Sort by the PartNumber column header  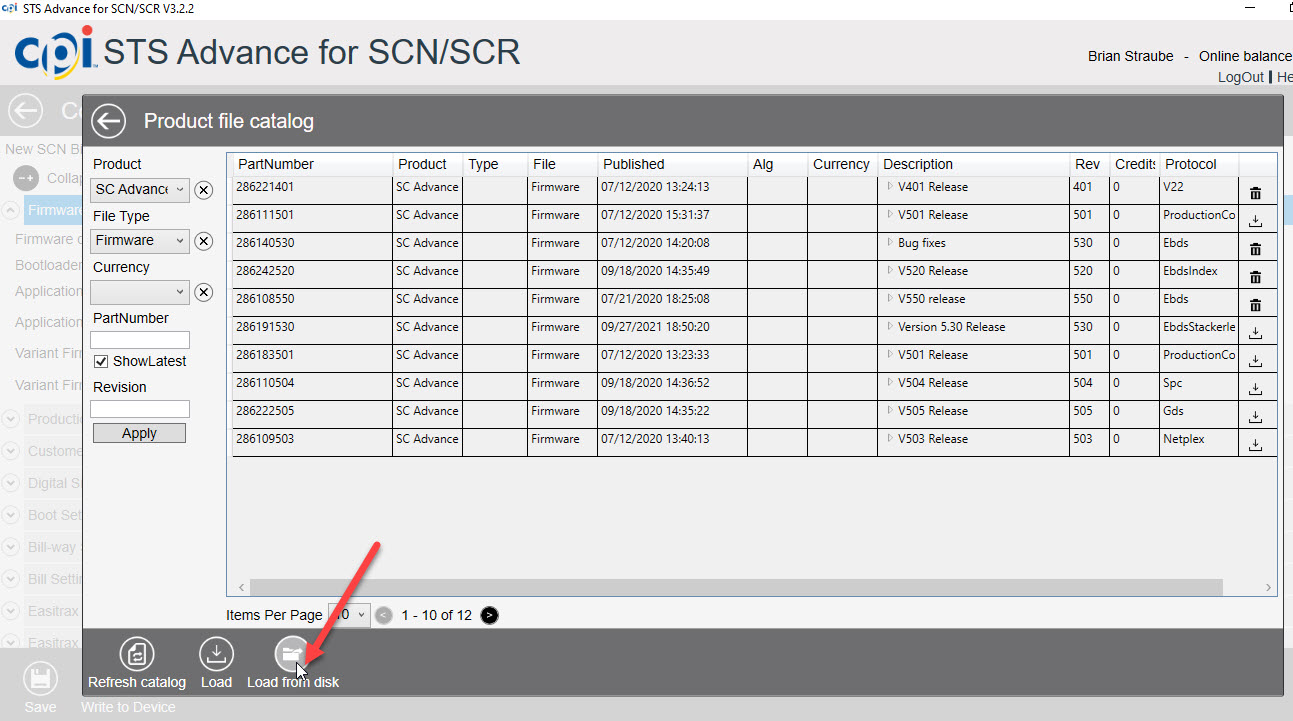tap(276, 164)
